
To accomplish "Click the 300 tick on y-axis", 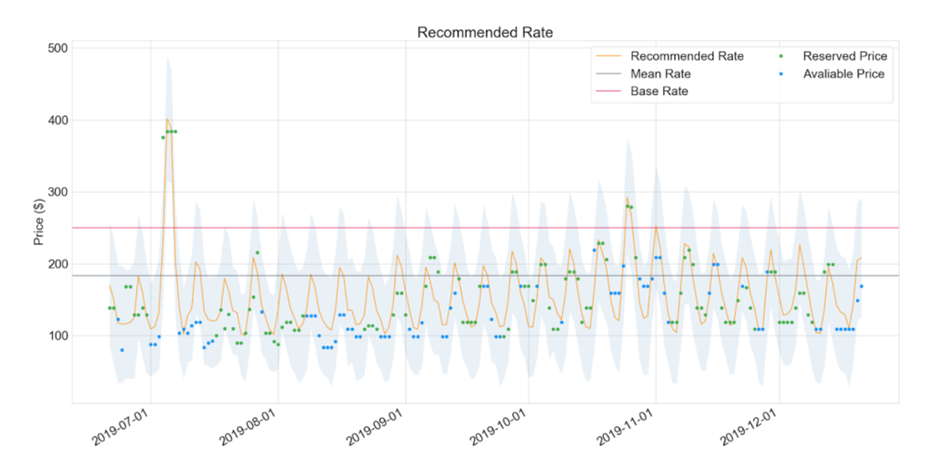I will point(57,192).
